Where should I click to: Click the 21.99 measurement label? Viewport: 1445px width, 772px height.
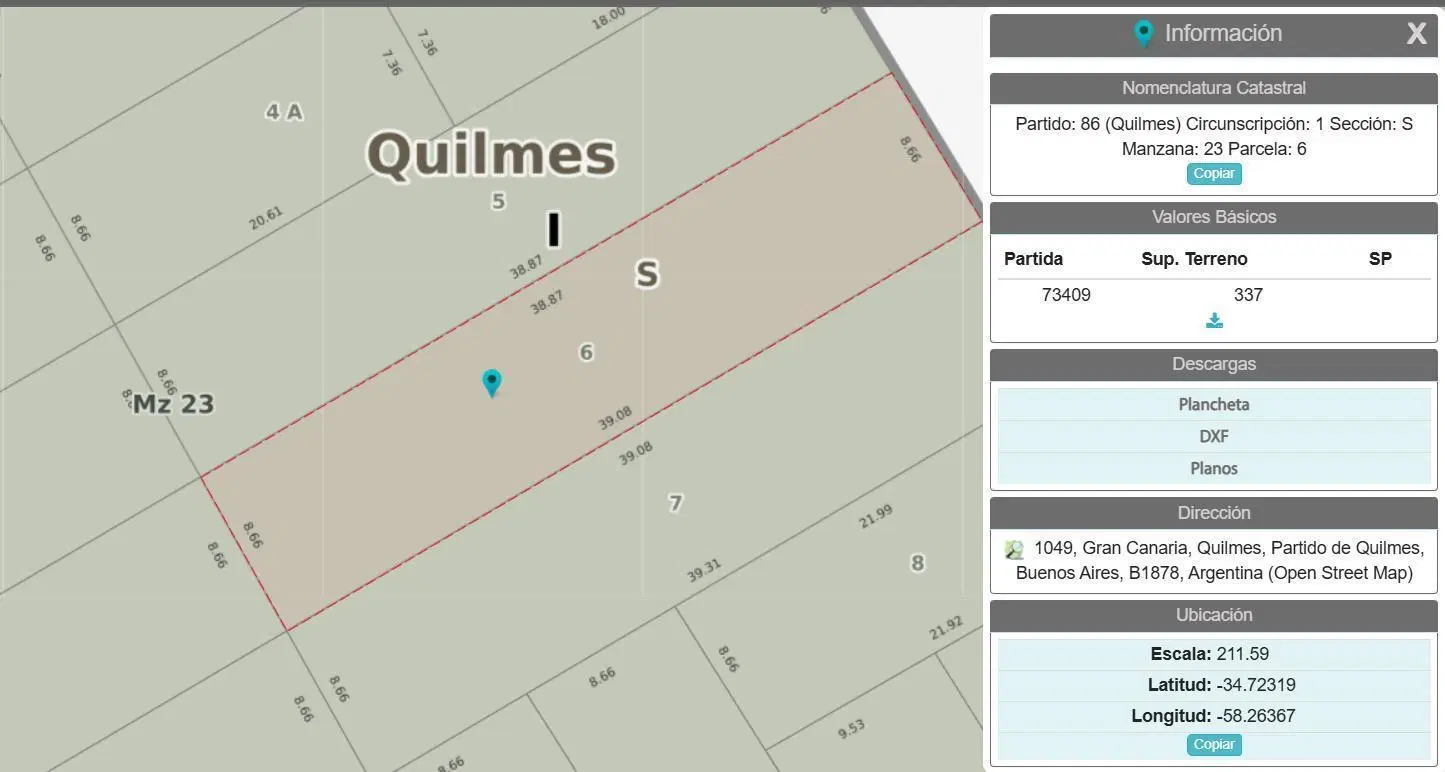click(x=875, y=517)
